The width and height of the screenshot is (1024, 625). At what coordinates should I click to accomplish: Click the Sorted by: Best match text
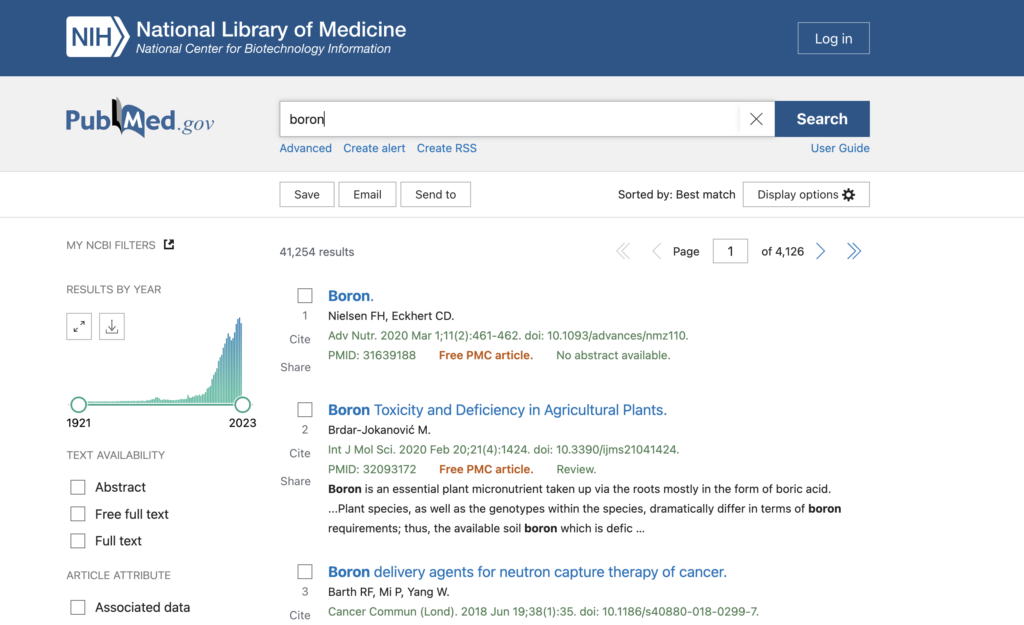click(x=677, y=195)
